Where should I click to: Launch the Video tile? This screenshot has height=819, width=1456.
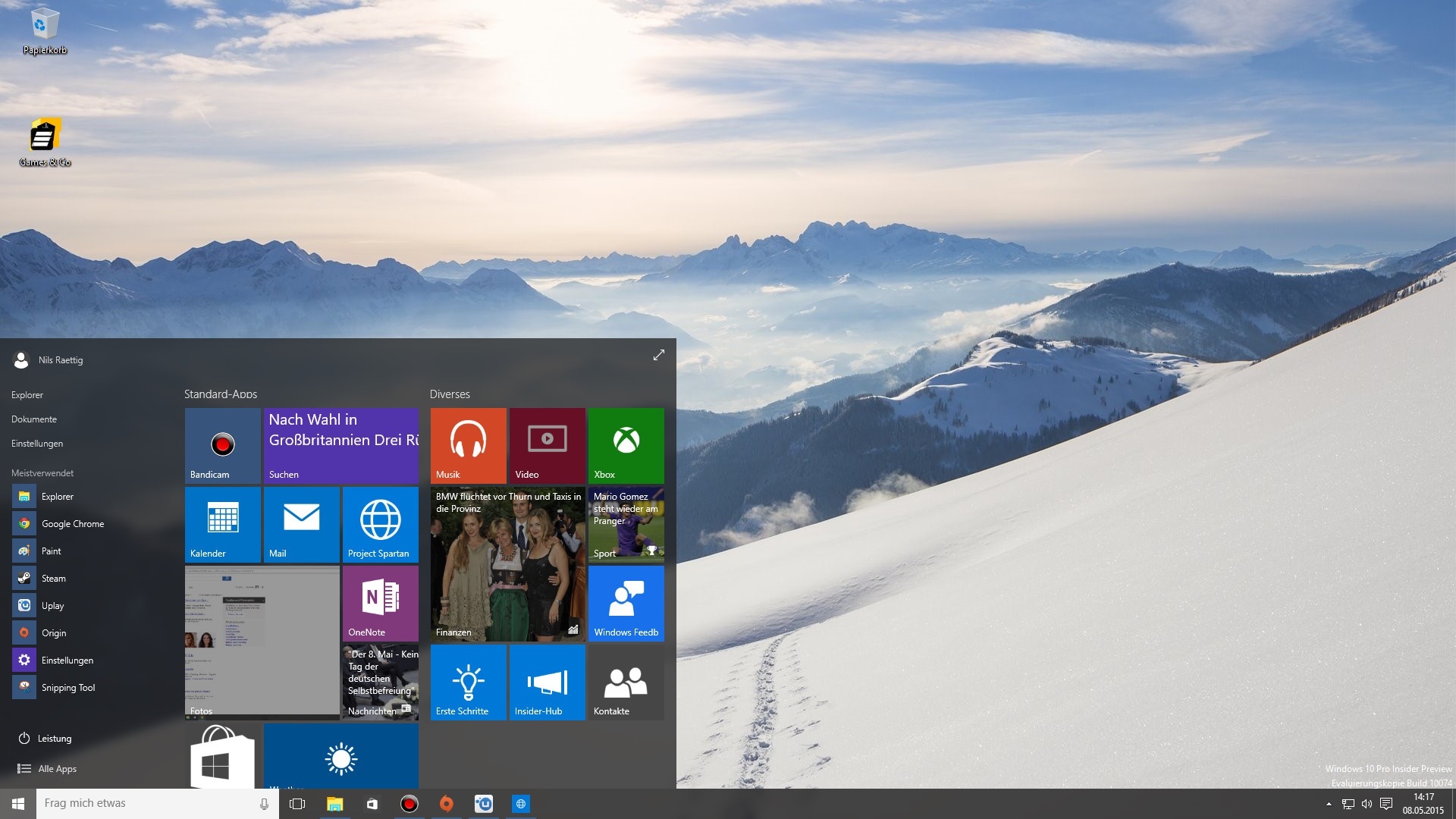pyautogui.click(x=548, y=446)
